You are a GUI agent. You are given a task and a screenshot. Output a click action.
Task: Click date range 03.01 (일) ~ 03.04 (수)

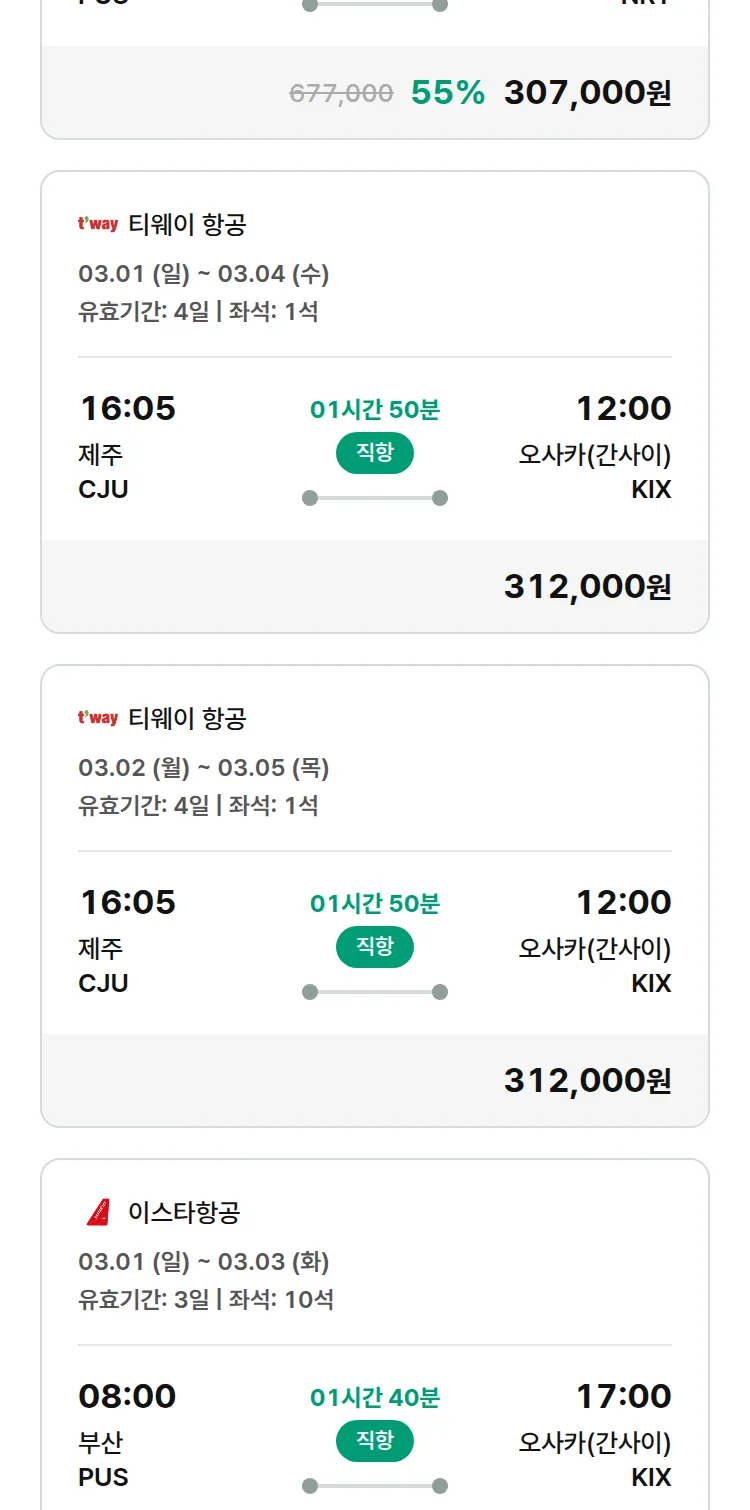point(204,274)
